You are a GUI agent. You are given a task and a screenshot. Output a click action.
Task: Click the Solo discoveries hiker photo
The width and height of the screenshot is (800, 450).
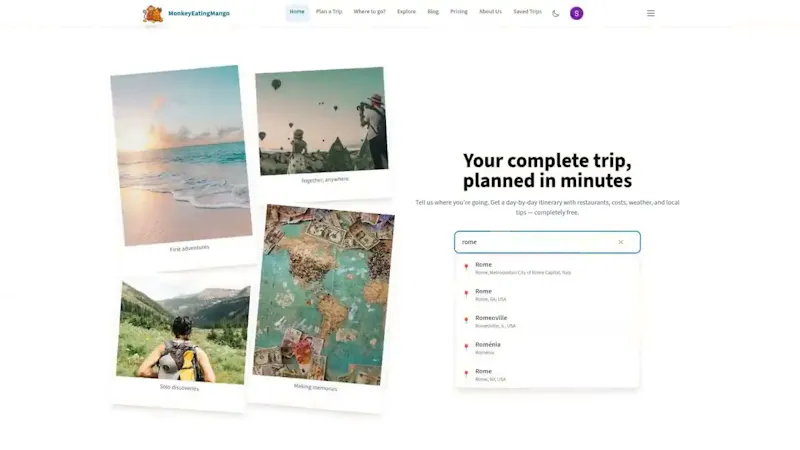183,331
